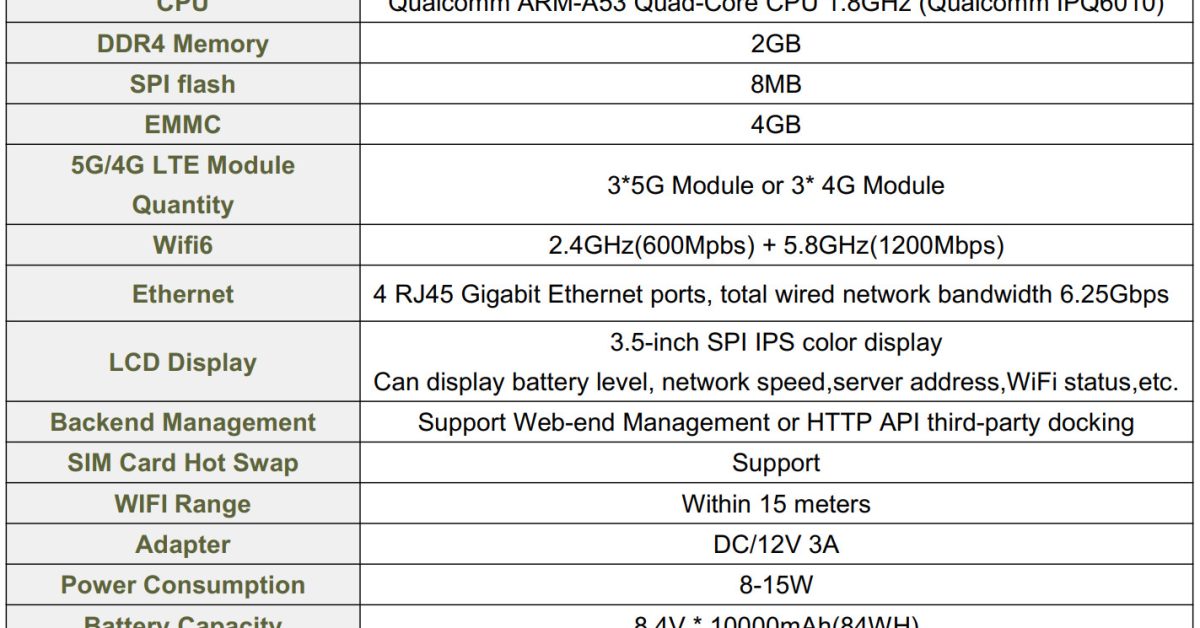Click the LCD Display label
The width and height of the screenshot is (1200, 628).
coord(182,362)
